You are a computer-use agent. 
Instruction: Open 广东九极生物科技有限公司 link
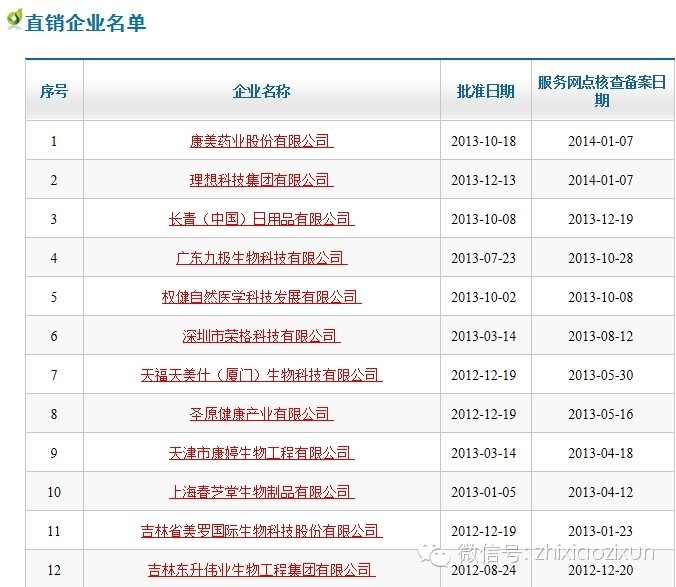[262, 258]
